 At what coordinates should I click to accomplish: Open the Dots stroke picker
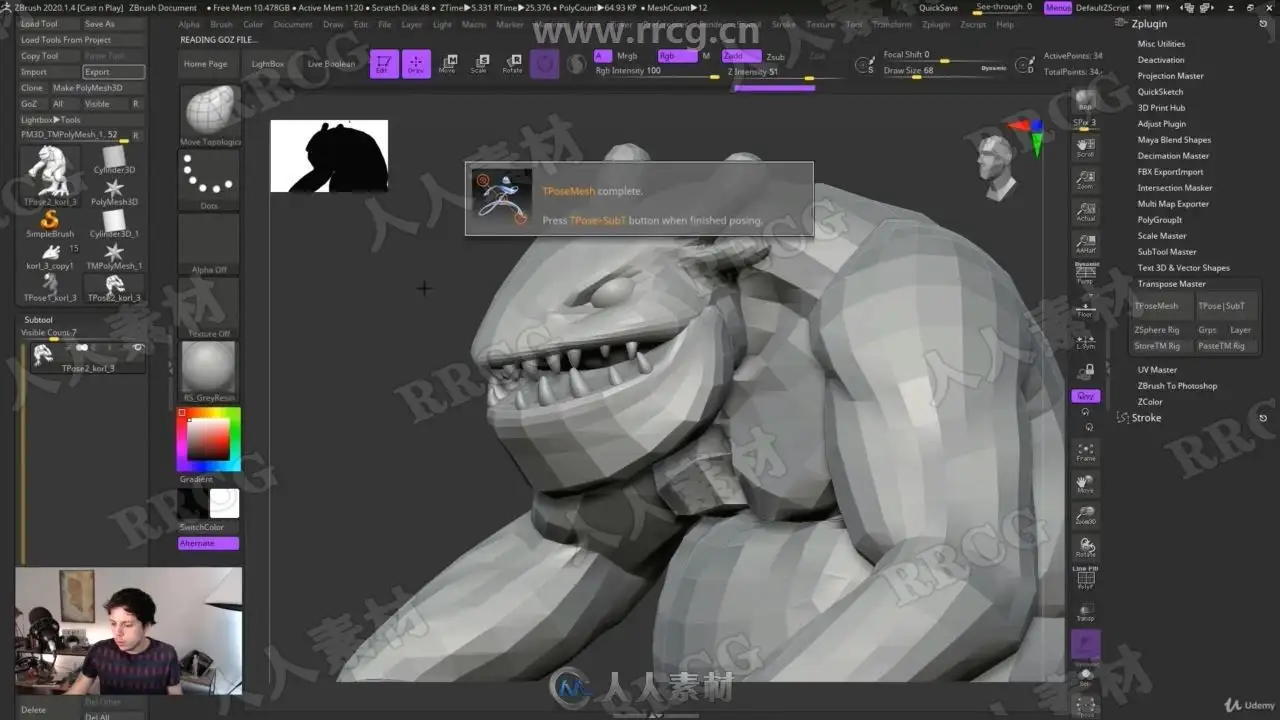pyautogui.click(x=209, y=181)
